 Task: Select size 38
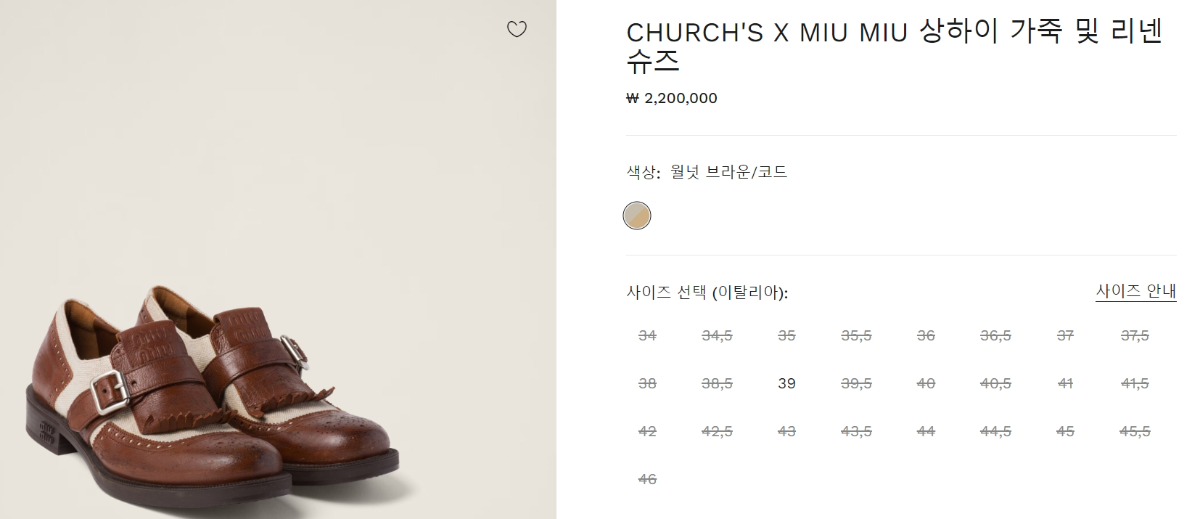(647, 384)
